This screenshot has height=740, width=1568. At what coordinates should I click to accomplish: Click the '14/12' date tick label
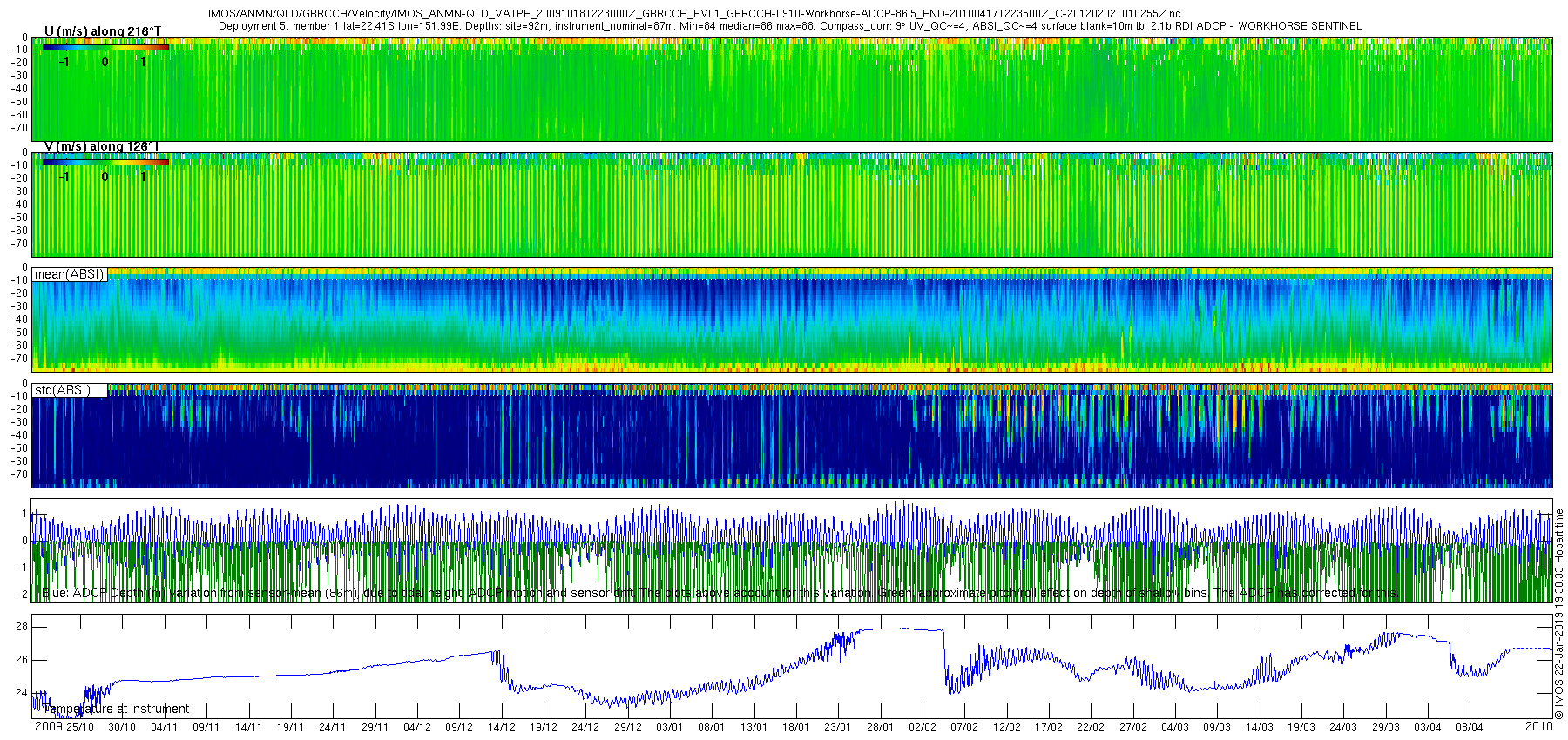(502, 728)
